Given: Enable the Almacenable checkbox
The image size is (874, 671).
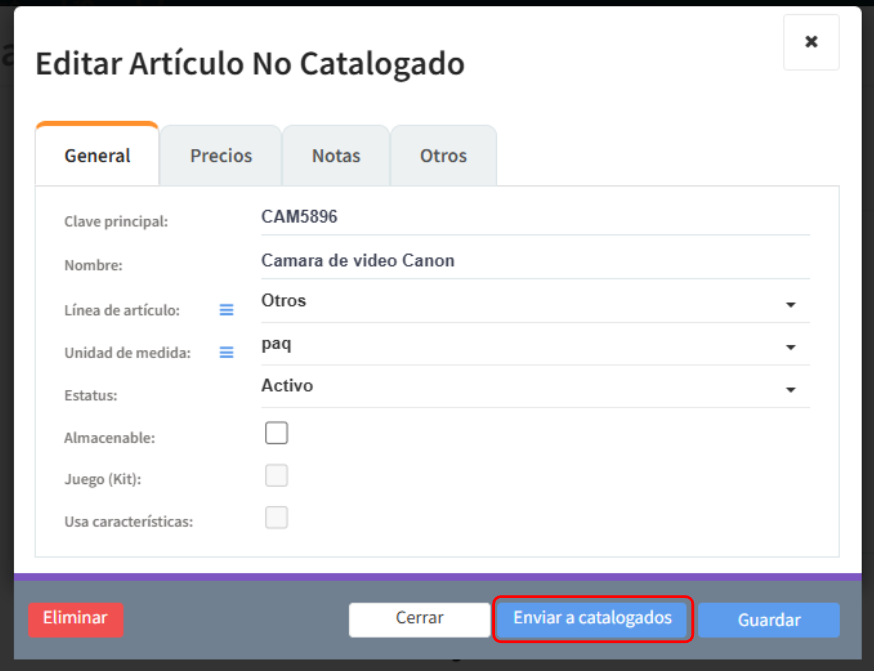Looking at the screenshot, I should tap(276, 433).
